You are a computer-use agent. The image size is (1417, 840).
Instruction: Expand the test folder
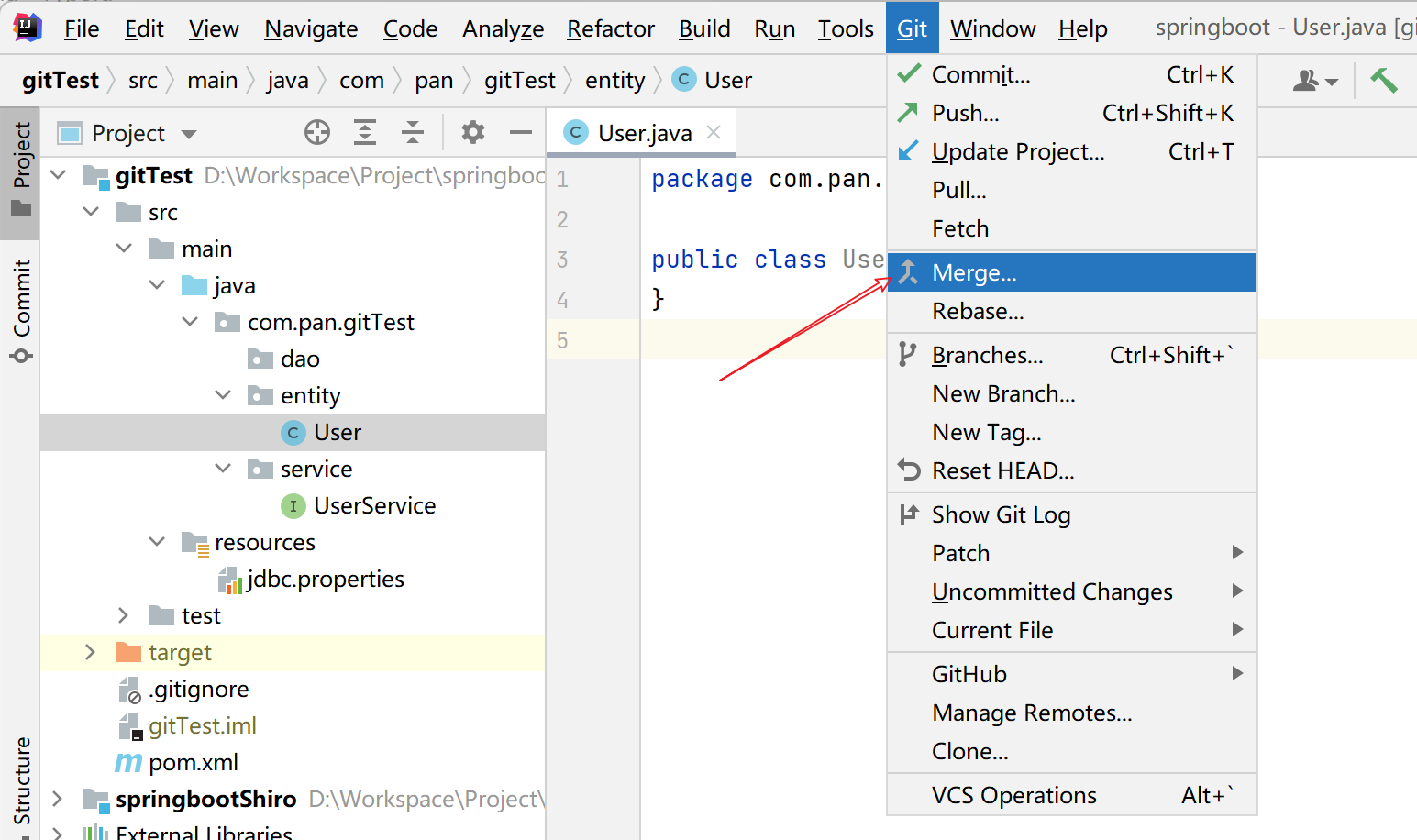(124, 615)
